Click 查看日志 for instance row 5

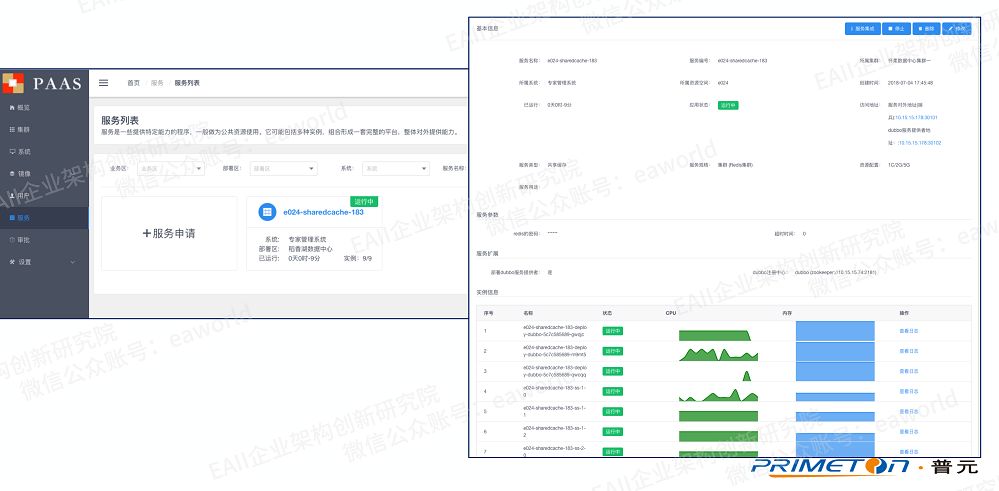click(909, 411)
